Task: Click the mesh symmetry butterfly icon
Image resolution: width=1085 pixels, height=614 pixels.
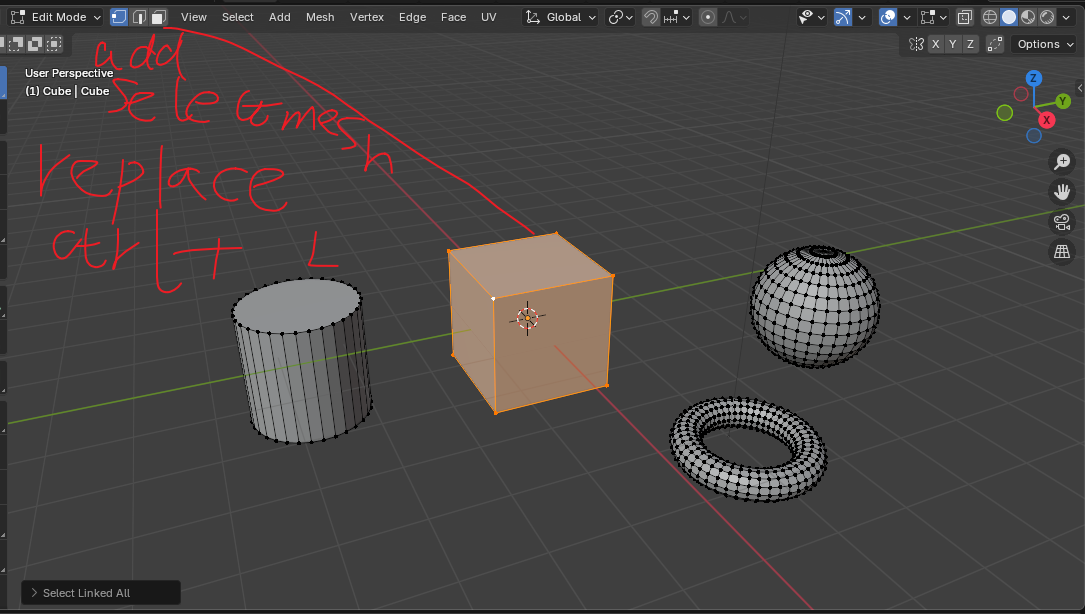Action: click(916, 44)
